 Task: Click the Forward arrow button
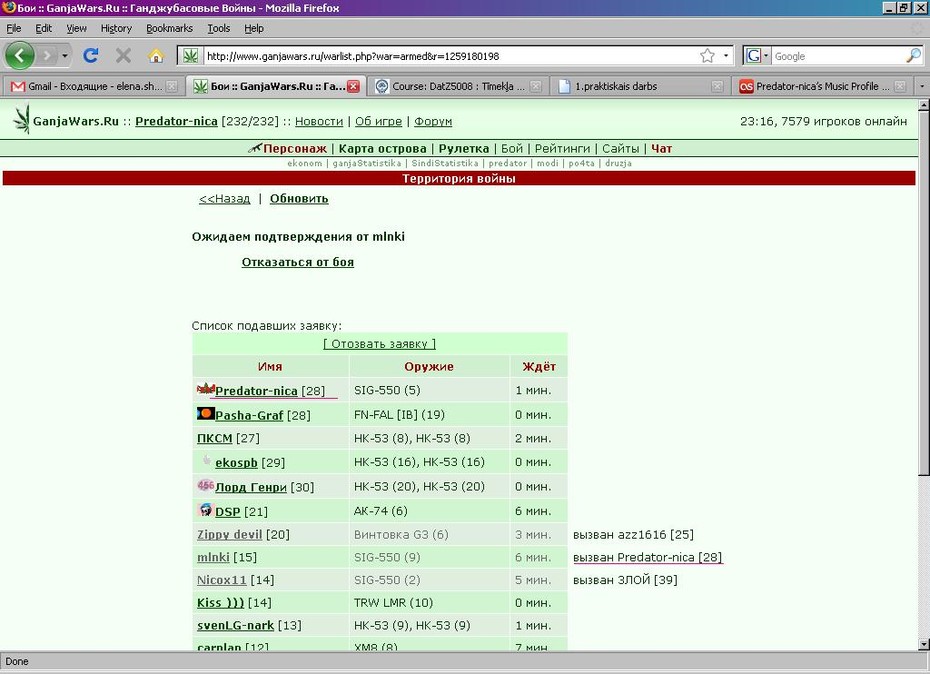47,56
